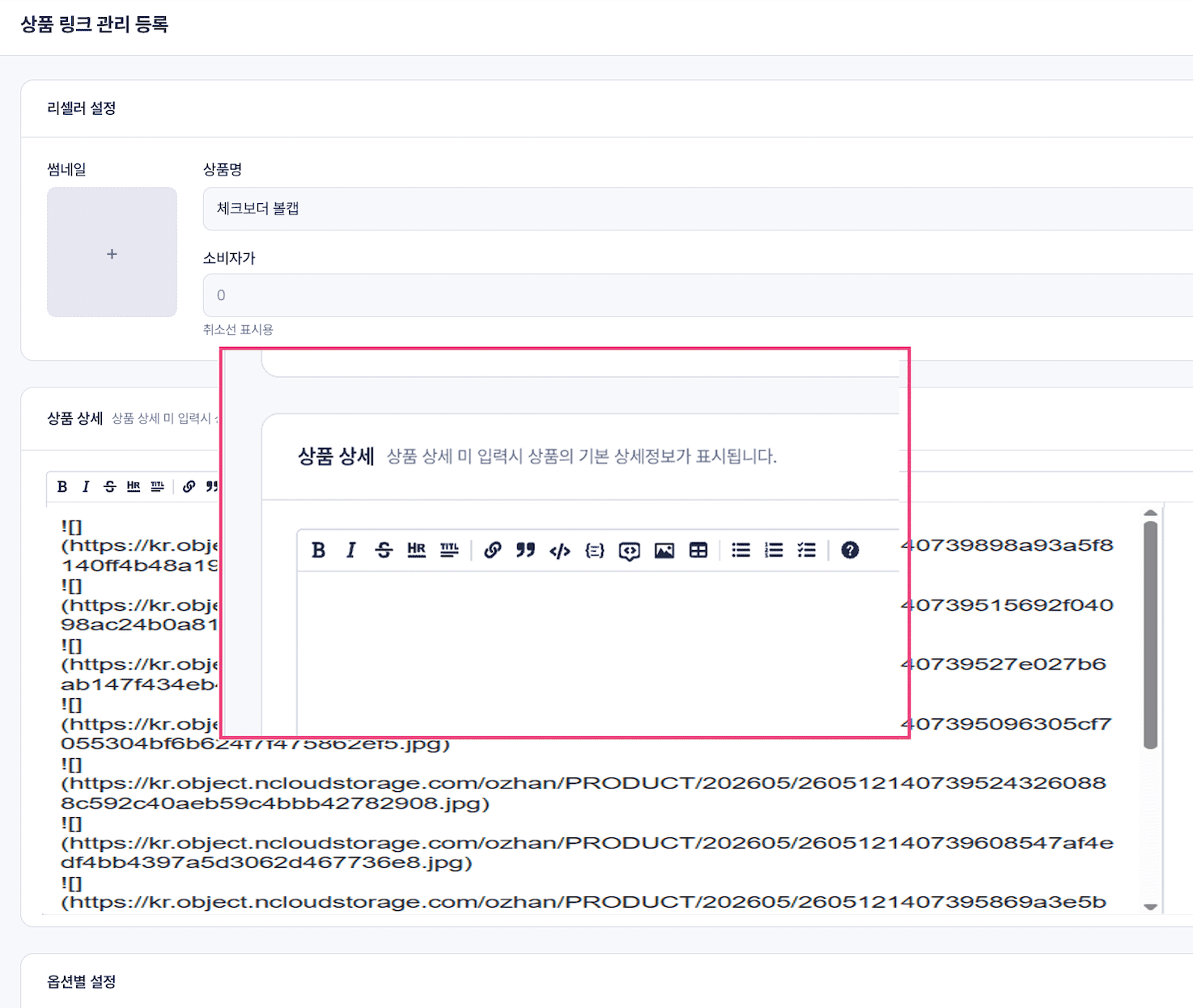This screenshot has height=1008, width=1193.
Task: Toggle the heading (TITL) icon in enlarged toolbar
Action: pyautogui.click(x=449, y=551)
